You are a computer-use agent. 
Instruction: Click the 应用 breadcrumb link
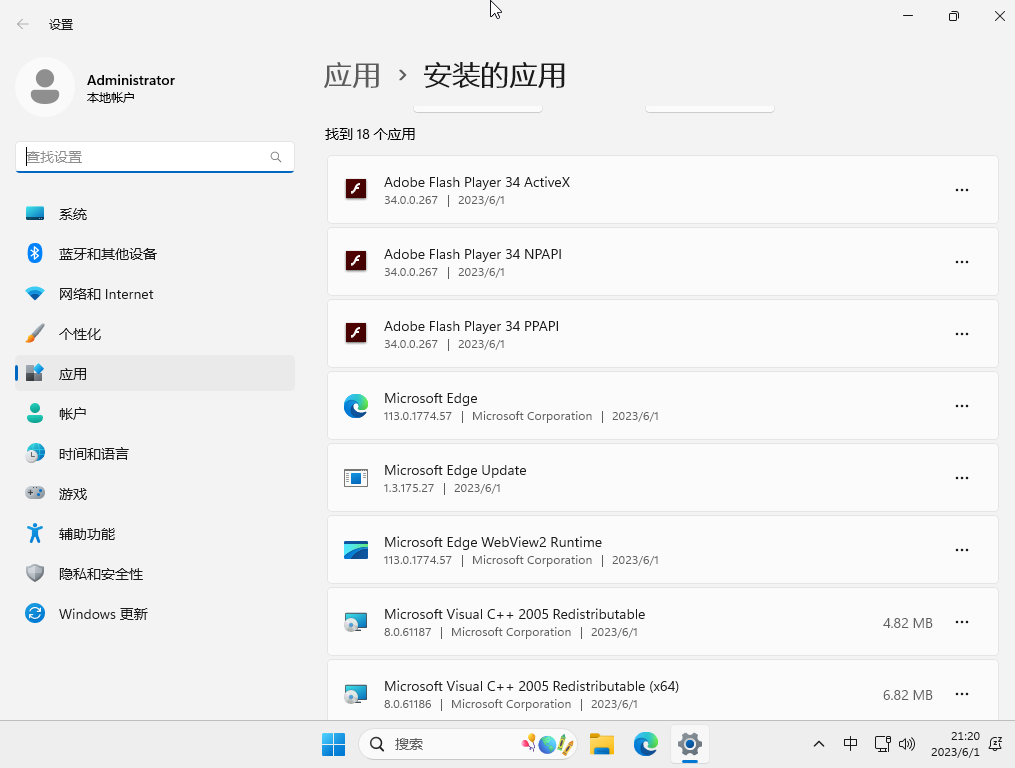click(x=352, y=76)
